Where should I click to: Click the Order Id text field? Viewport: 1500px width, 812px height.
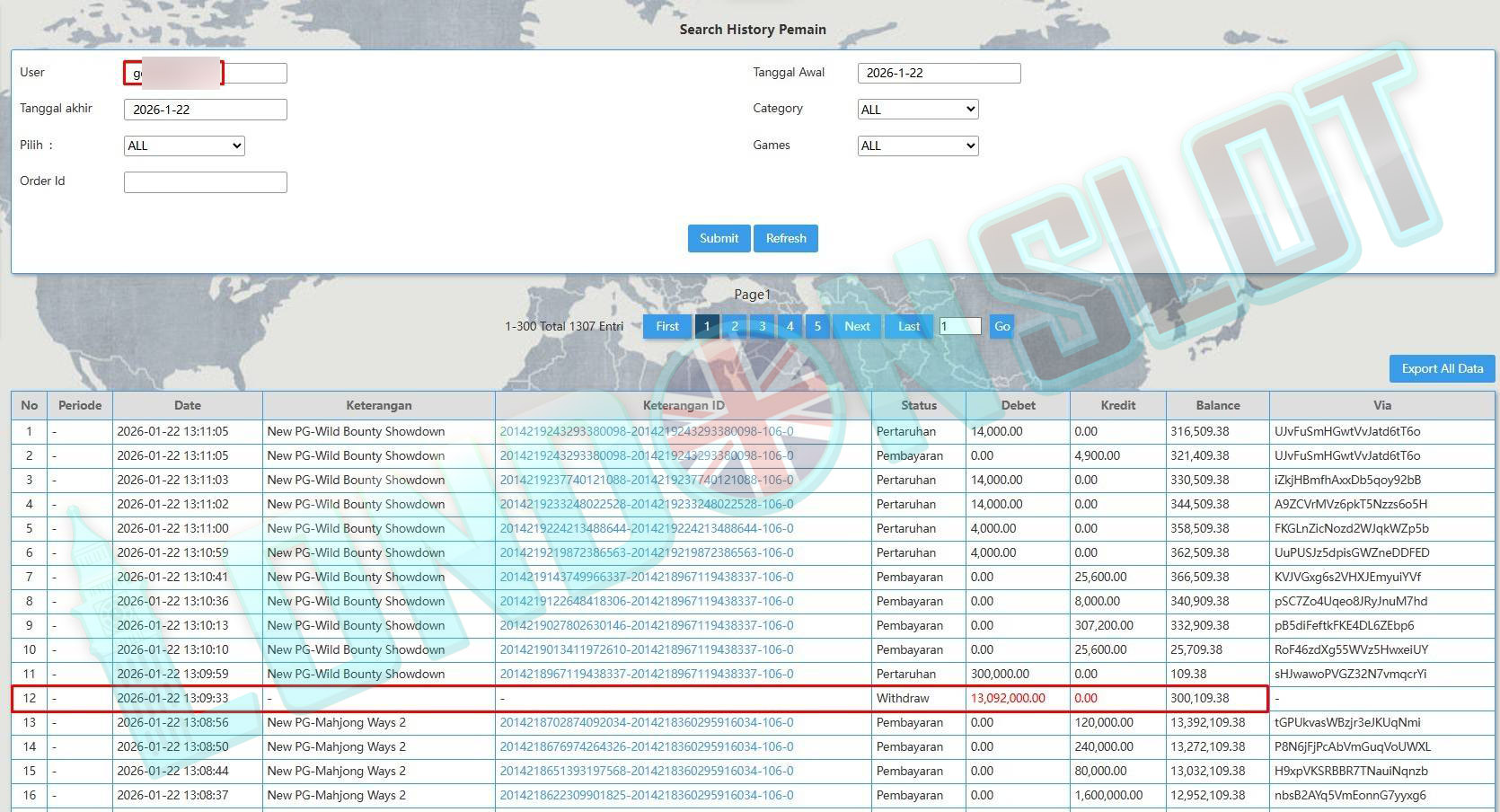[x=205, y=182]
